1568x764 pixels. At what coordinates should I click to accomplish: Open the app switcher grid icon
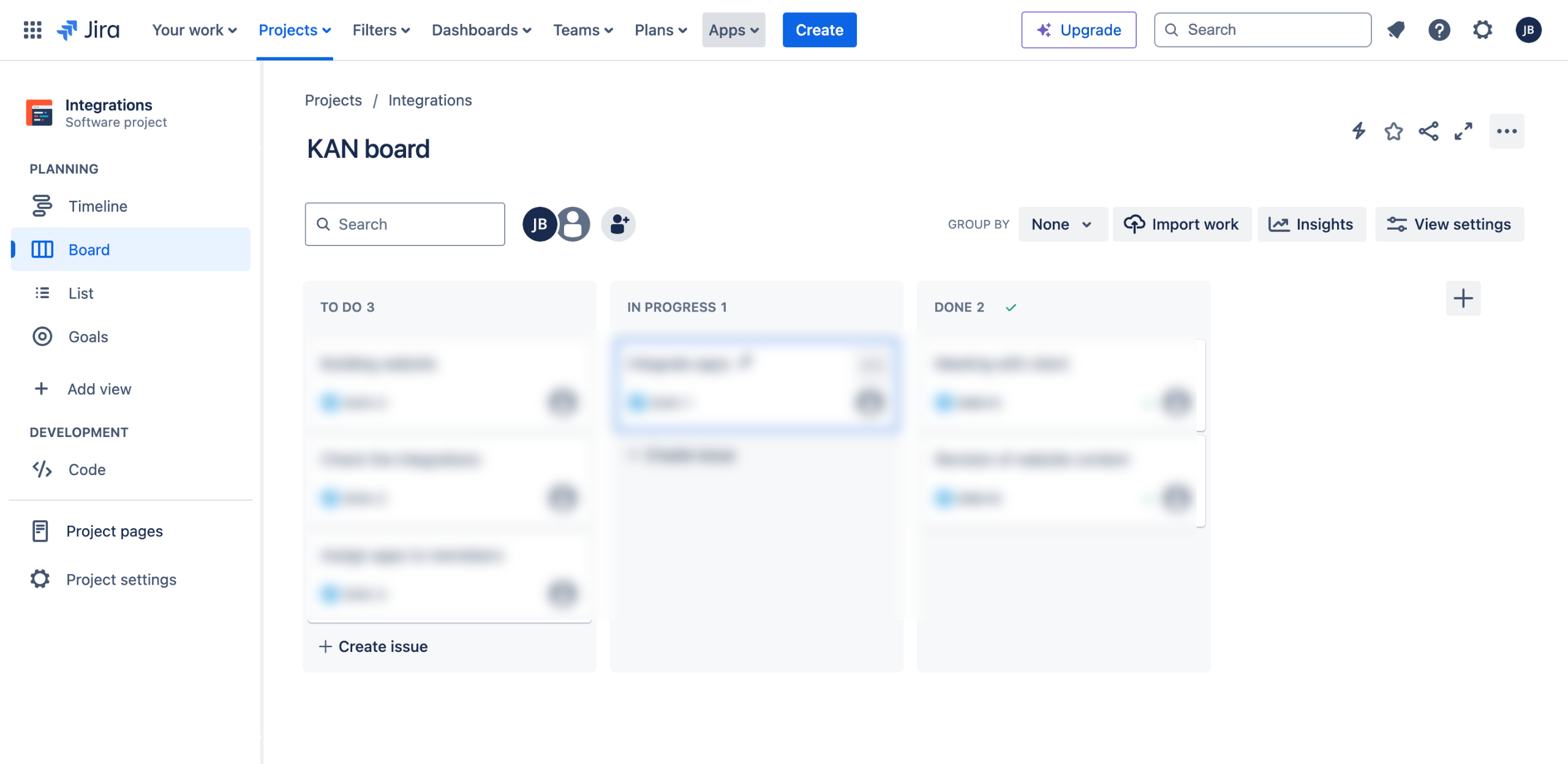32,29
